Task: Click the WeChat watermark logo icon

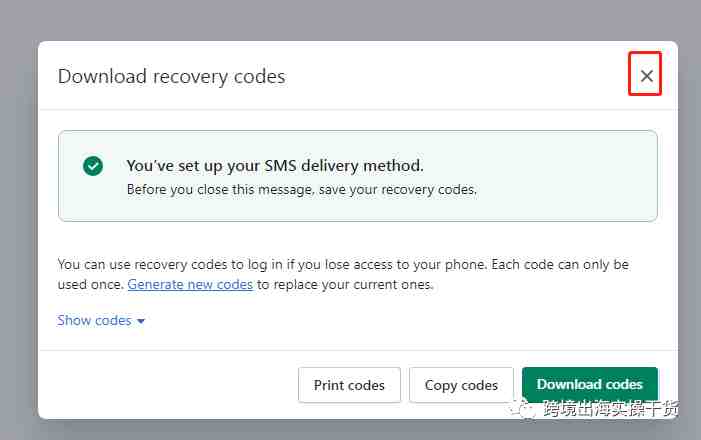Action: [x=524, y=408]
